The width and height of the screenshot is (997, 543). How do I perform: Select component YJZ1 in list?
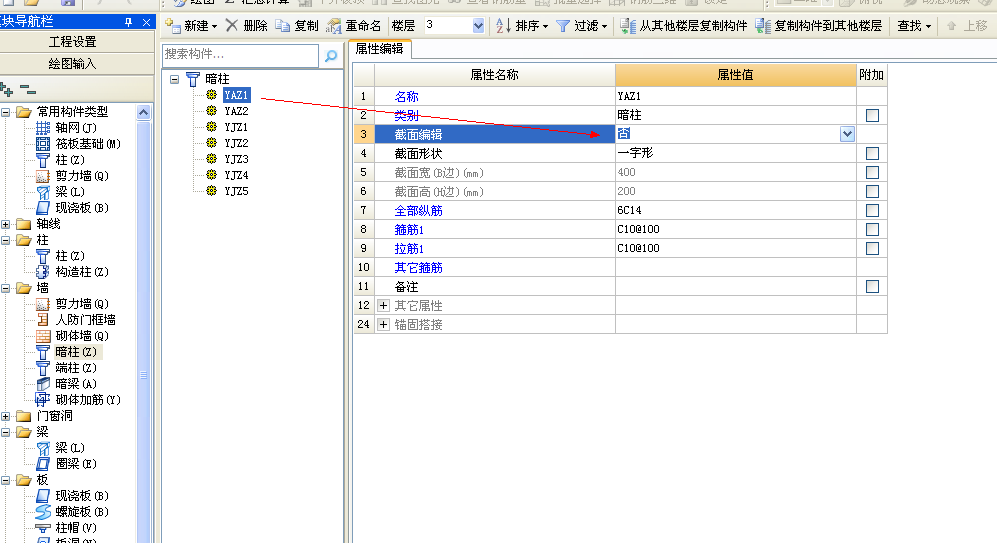click(236, 127)
